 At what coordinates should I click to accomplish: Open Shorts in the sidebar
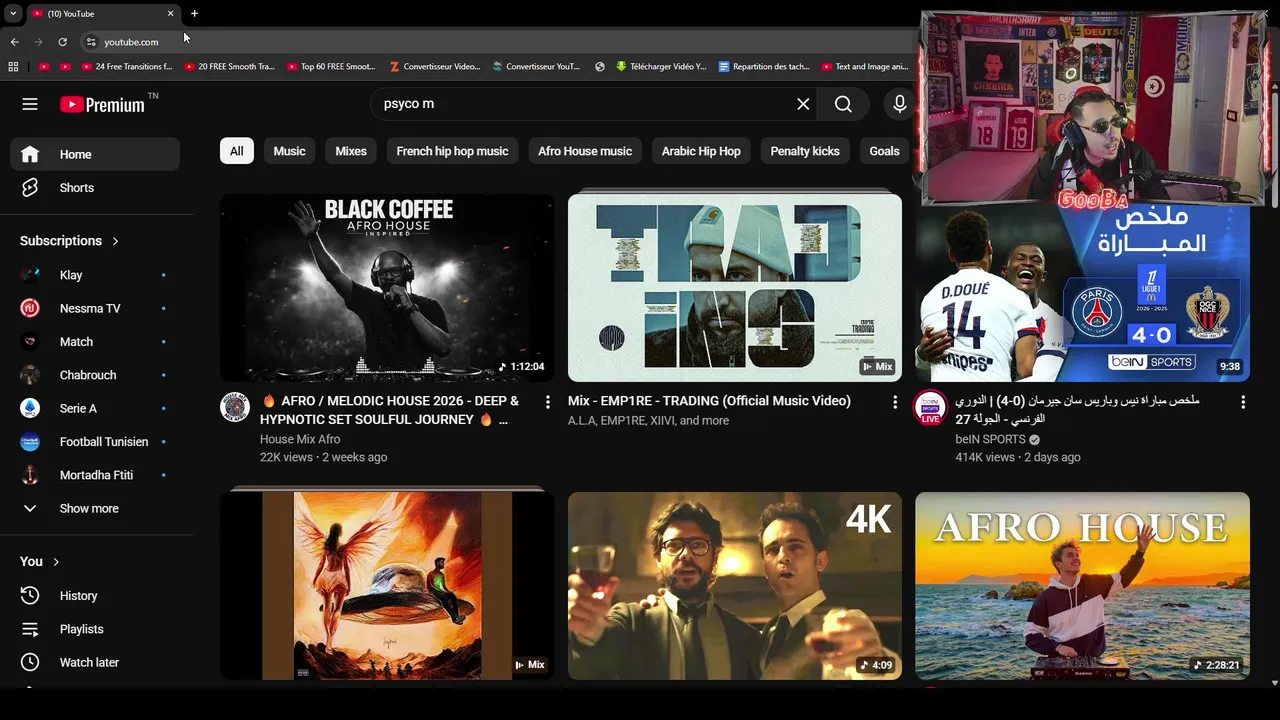tap(95, 188)
